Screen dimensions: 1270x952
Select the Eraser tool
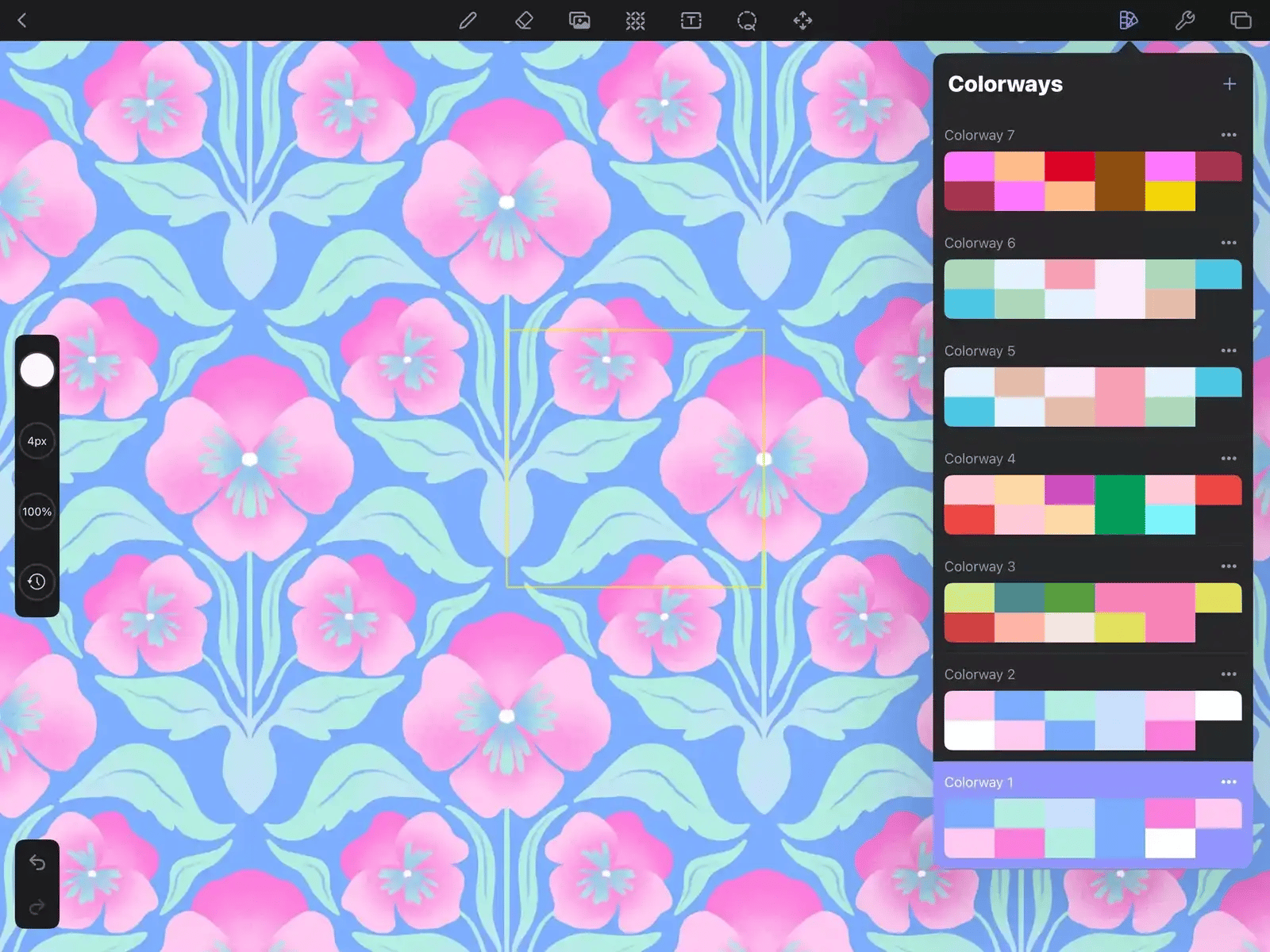tap(524, 21)
